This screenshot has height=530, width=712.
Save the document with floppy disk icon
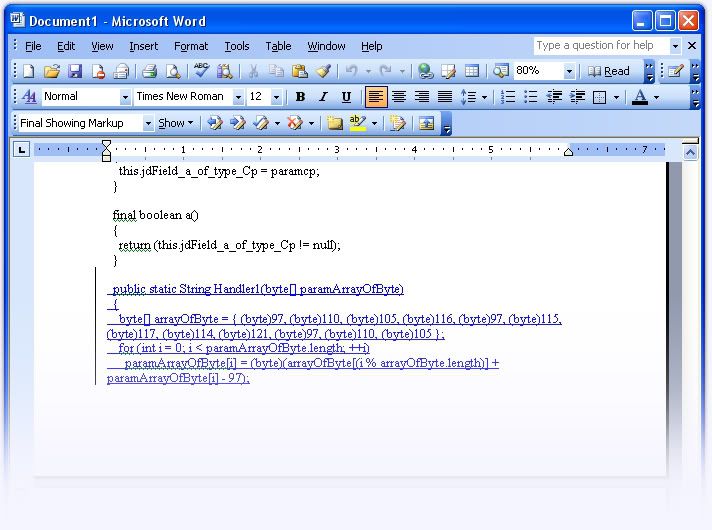75,71
